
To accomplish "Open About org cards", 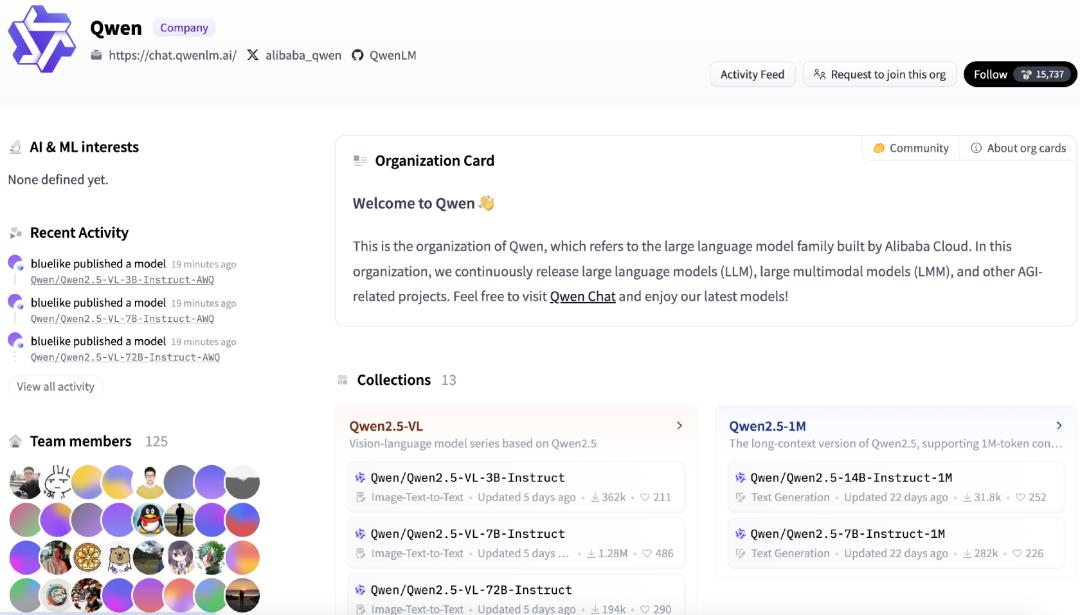I will pyautogui.click(x=1018, y=148).
